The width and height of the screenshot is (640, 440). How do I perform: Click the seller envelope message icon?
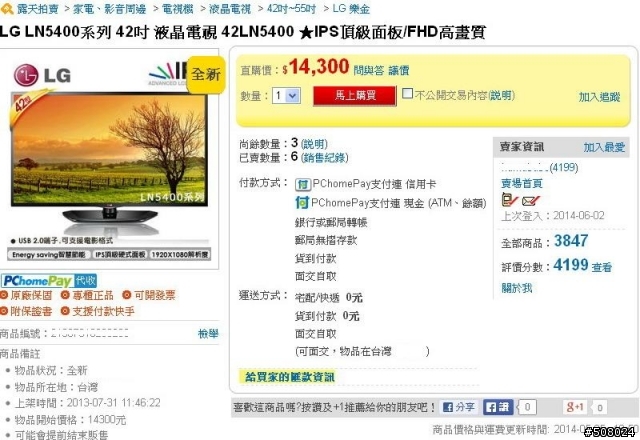point(531,201)
